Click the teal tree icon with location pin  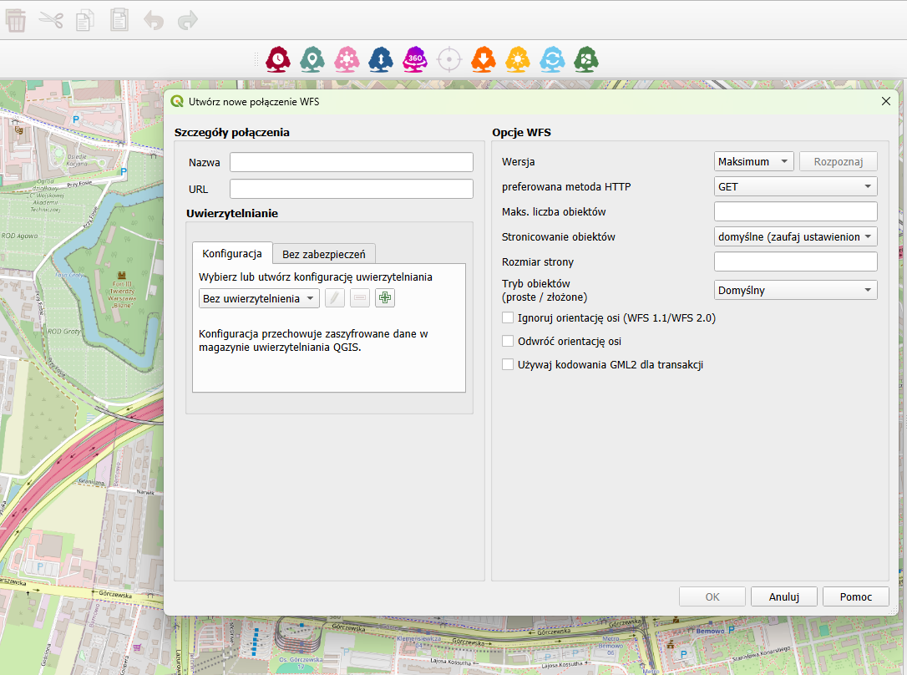[x=312, y=60]
